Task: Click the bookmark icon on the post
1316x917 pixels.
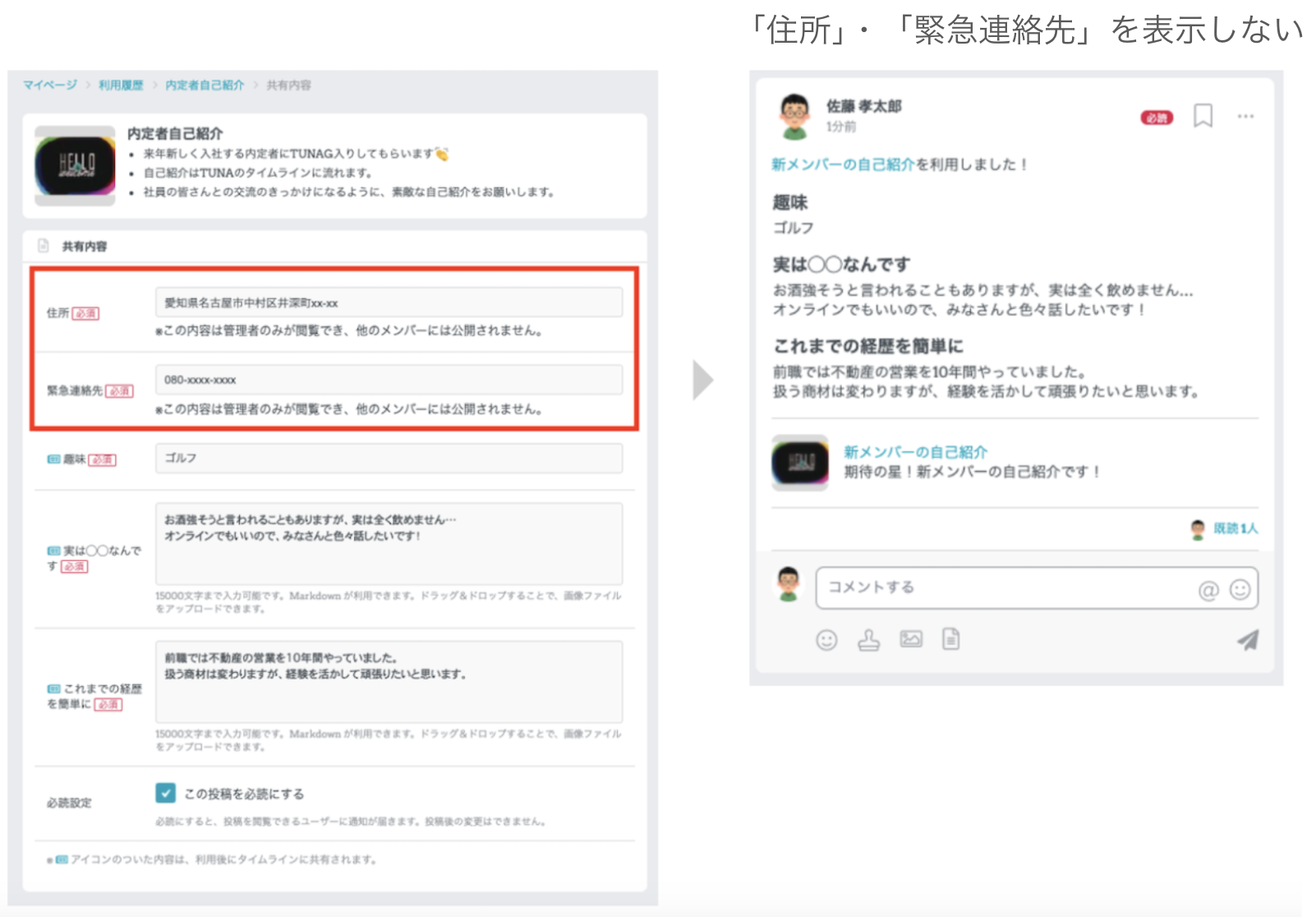Action: coord(1203,116)
